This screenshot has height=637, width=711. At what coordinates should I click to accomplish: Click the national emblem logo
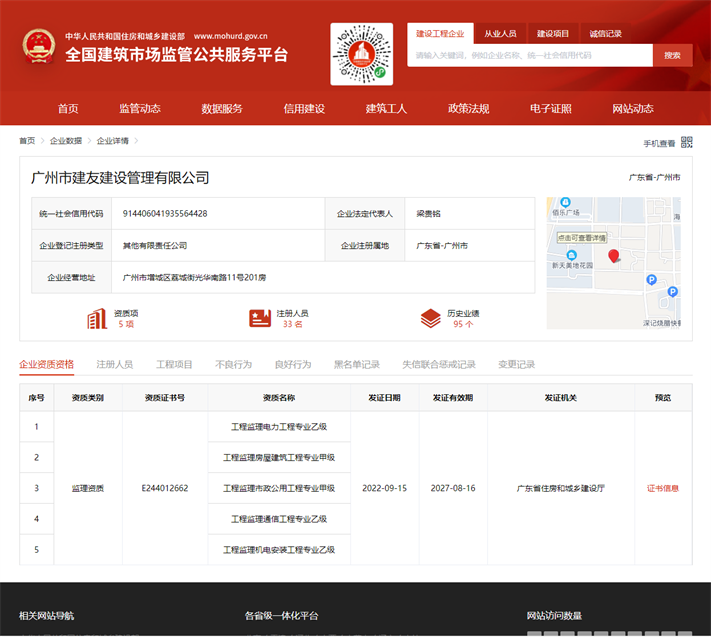click(40, 47)
